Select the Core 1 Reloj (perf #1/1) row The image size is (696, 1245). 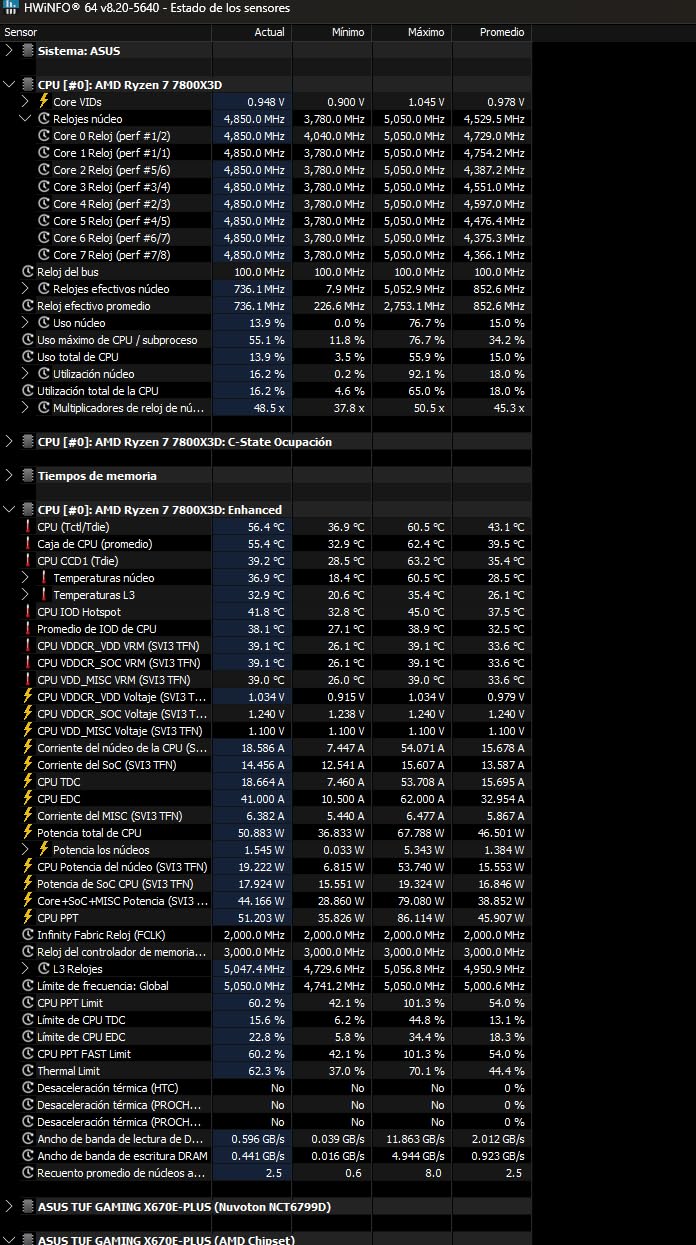[266, 152]
